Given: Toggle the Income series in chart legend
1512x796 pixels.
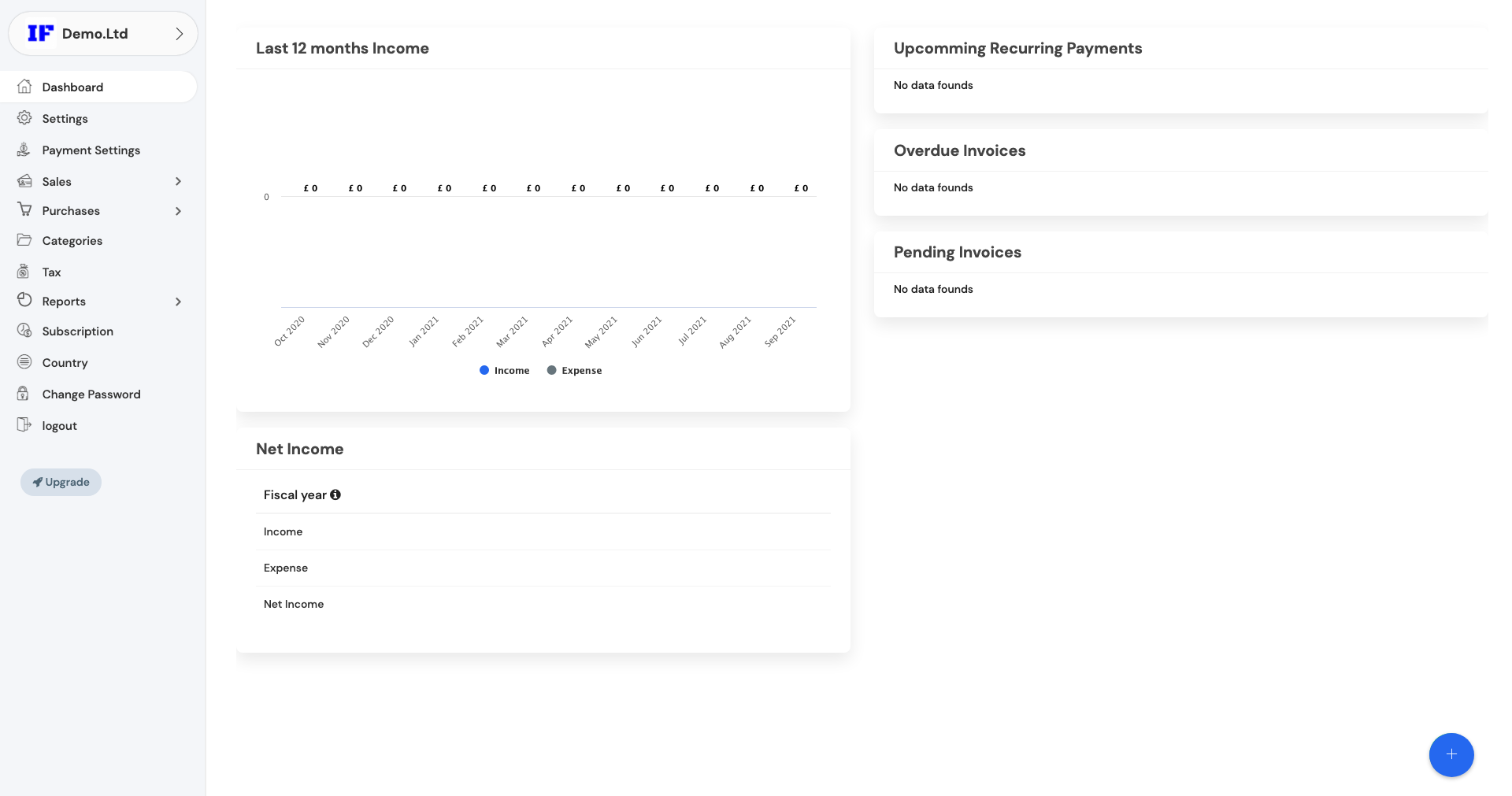Looking at the screenshot, I should (504, 370).
